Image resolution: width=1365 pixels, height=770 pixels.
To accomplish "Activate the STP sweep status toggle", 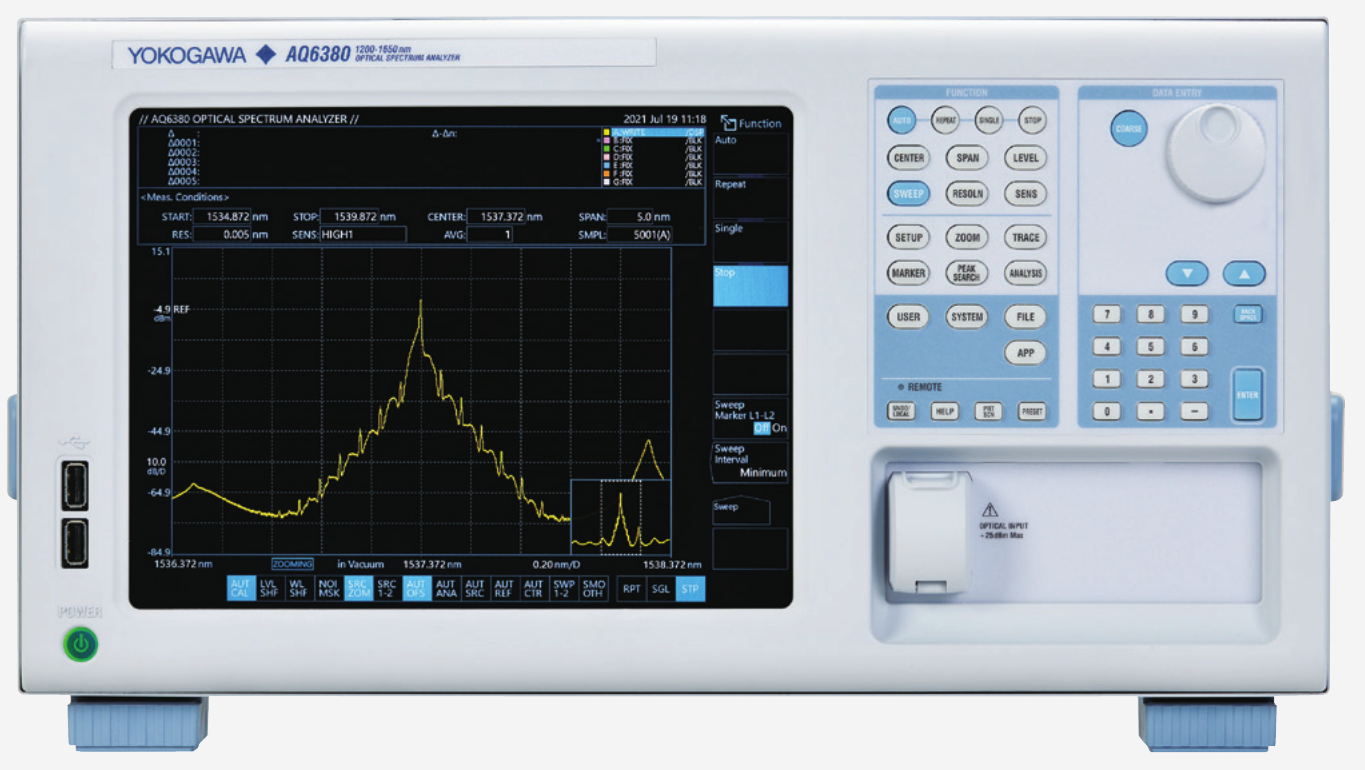I will tap(690, 589).
